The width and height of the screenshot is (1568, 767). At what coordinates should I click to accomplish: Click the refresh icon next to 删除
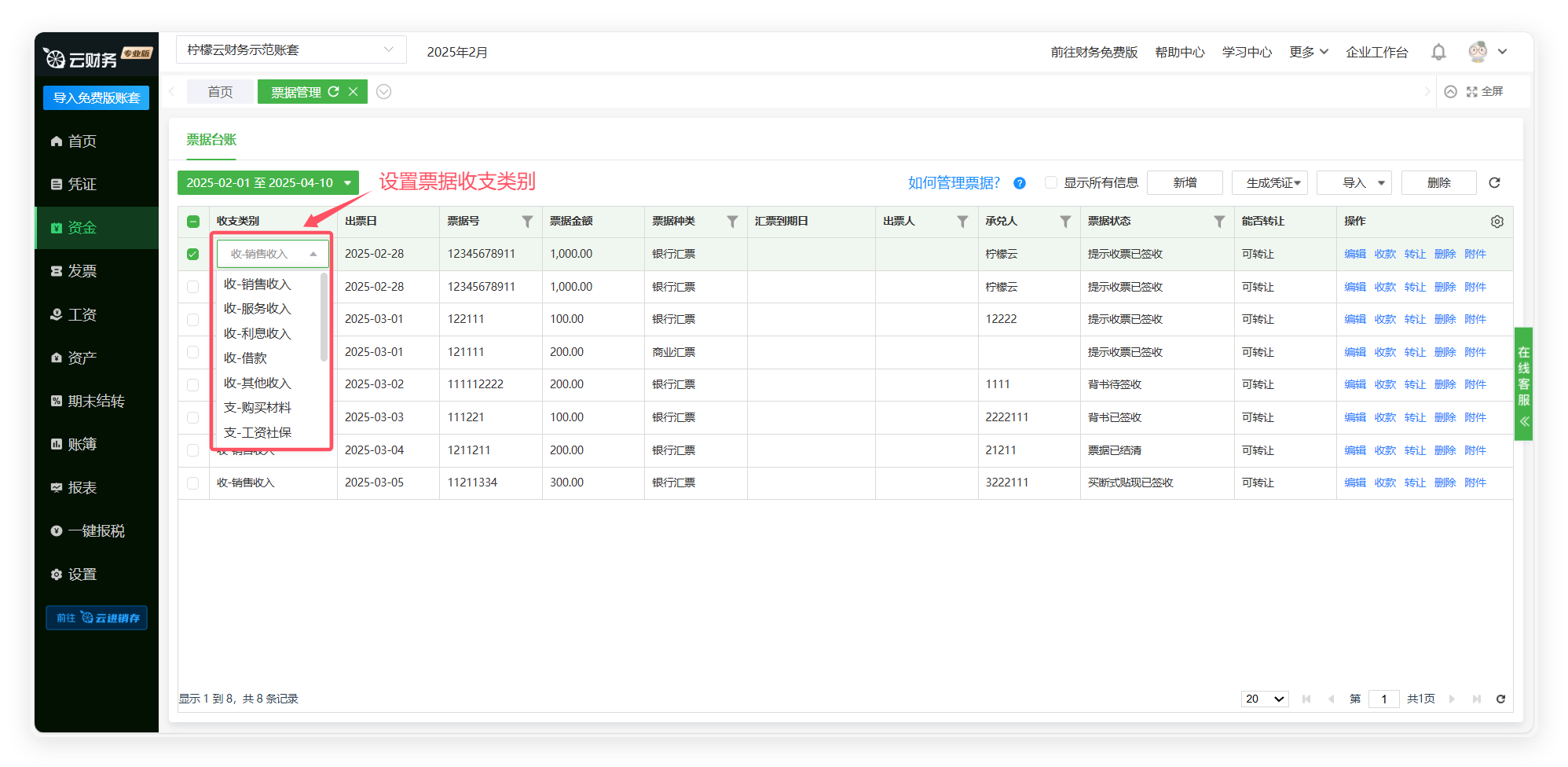click(1494, 183)
